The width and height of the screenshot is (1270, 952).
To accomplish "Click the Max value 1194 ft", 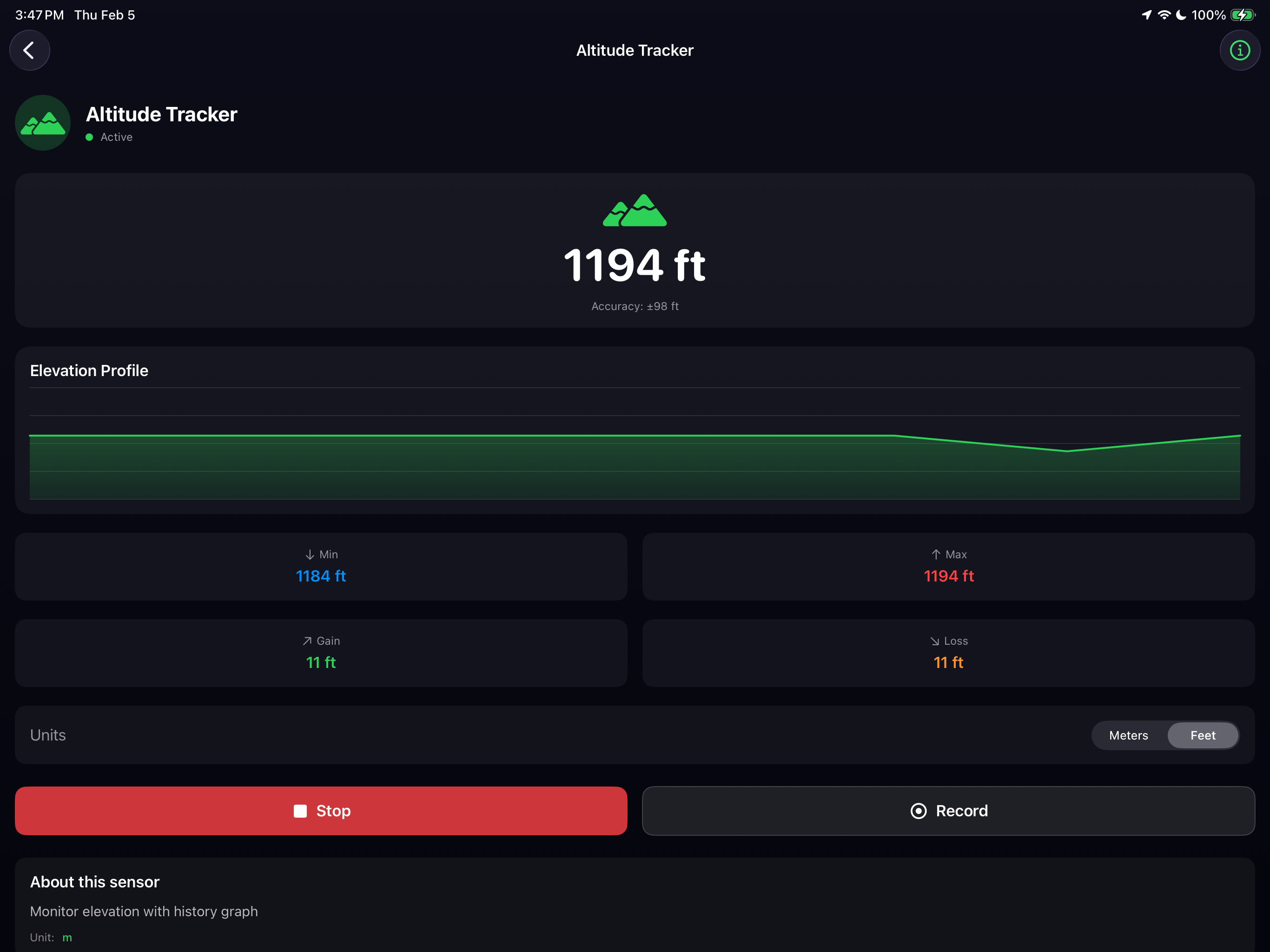I will 948,576.
